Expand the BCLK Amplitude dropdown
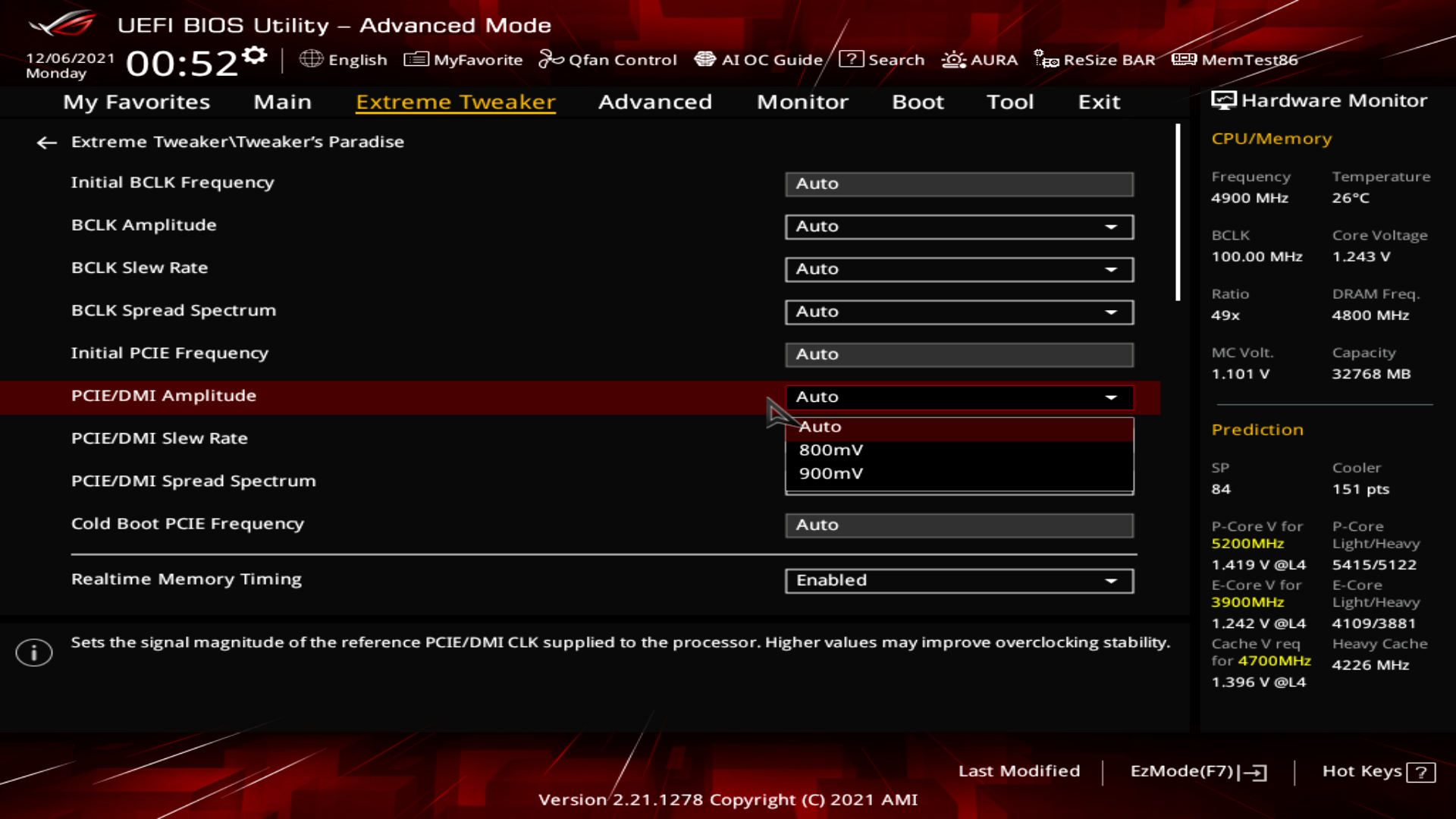The height and width of the screenshot is (819, 1456). pos(959,227)
